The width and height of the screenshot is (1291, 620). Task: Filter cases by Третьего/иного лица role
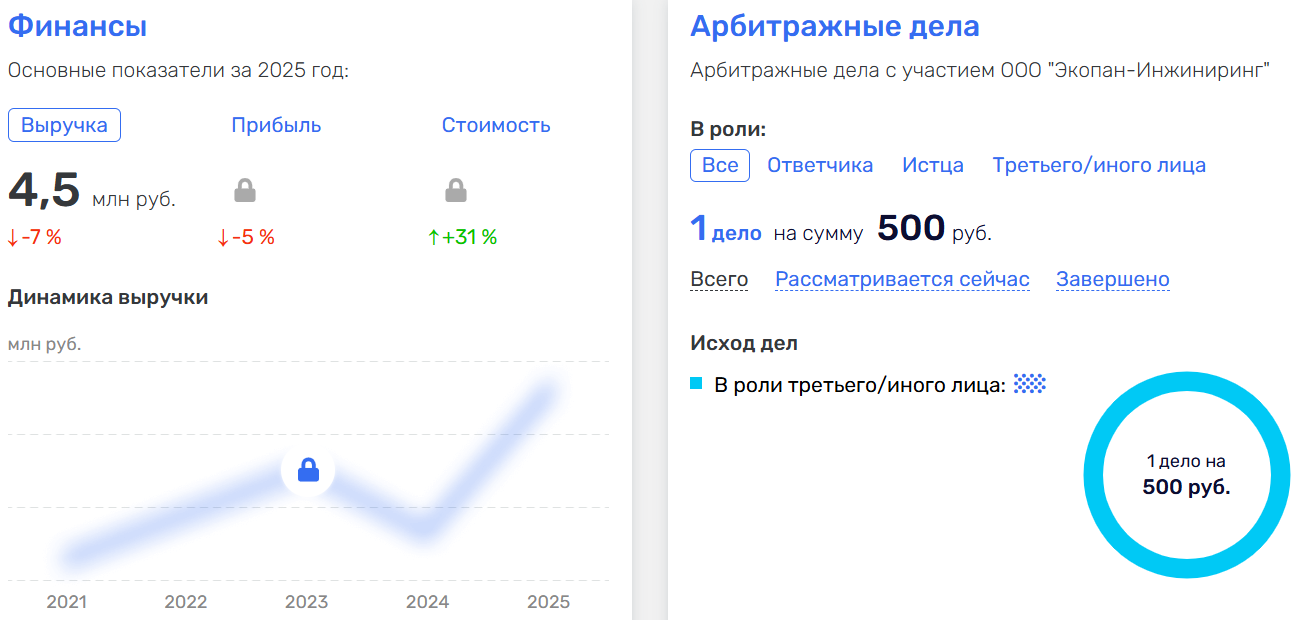[x=1099, y=166]
